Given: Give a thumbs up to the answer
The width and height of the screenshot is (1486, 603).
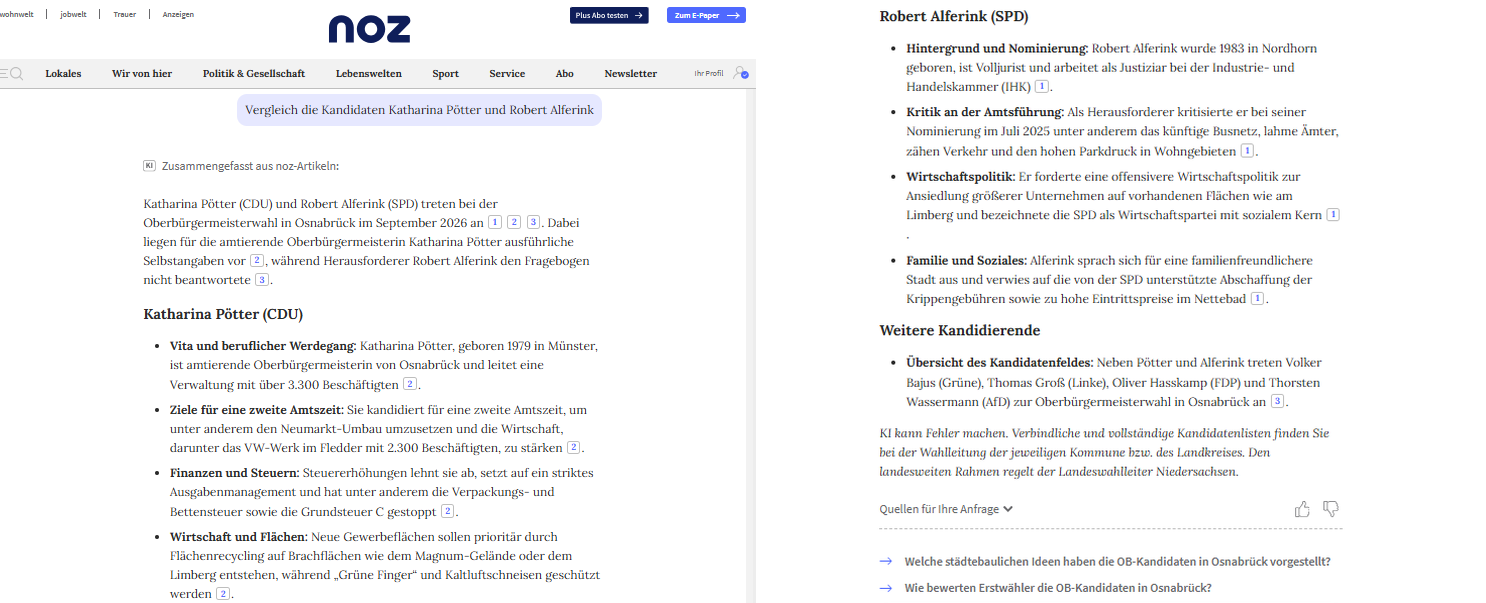Looking at the screenshot, I should coord(1302,509).
